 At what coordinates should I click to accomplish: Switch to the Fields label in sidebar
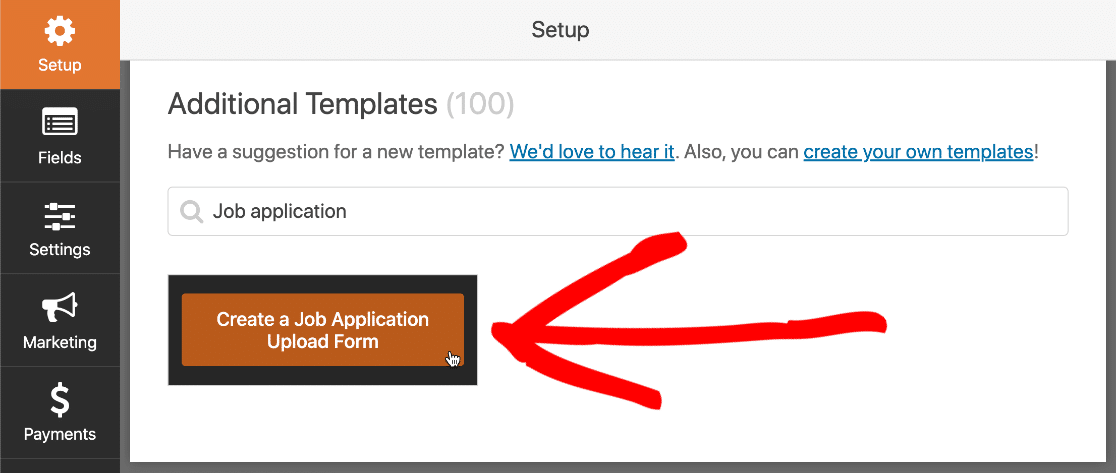coord(60,158)
